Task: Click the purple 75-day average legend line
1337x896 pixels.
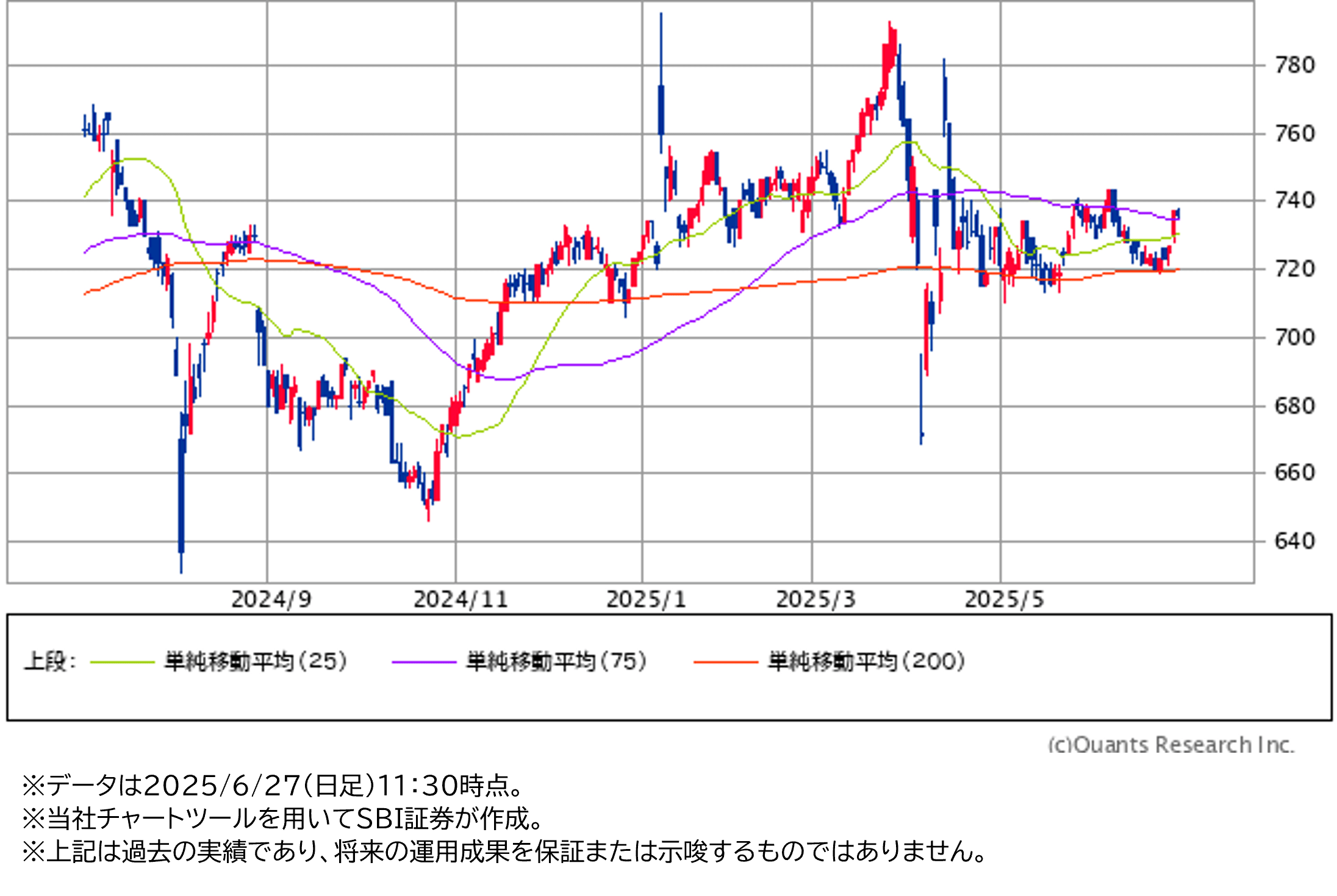Action: coord(424,662)
